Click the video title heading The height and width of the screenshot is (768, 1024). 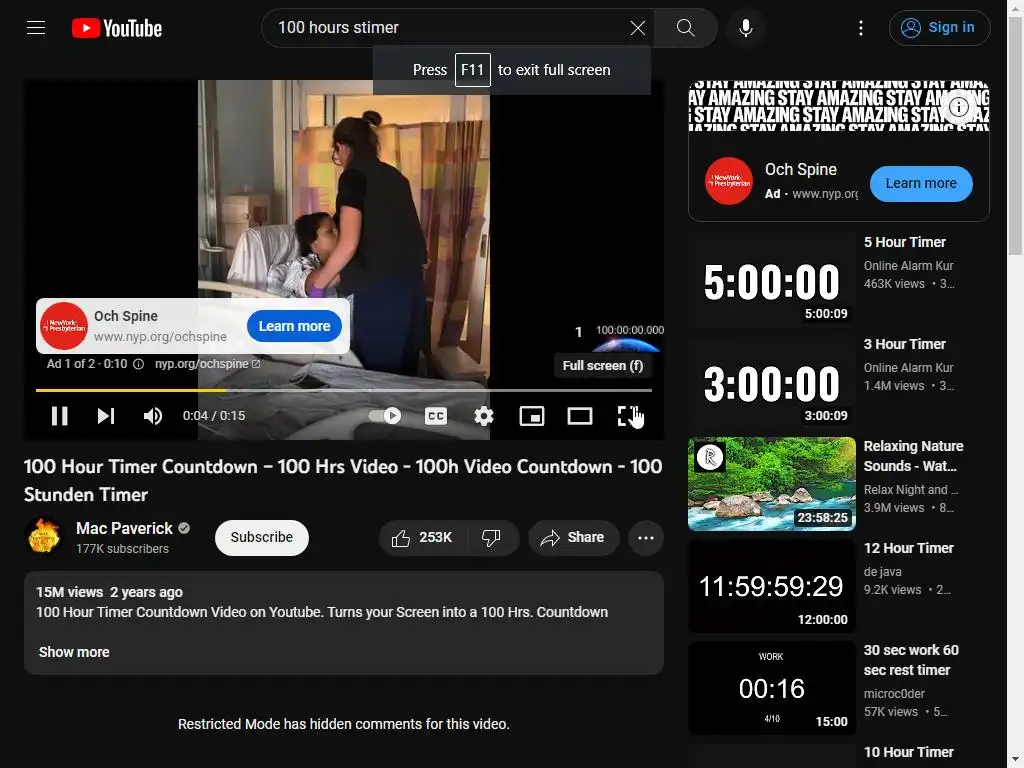click(x=343, y=480)
